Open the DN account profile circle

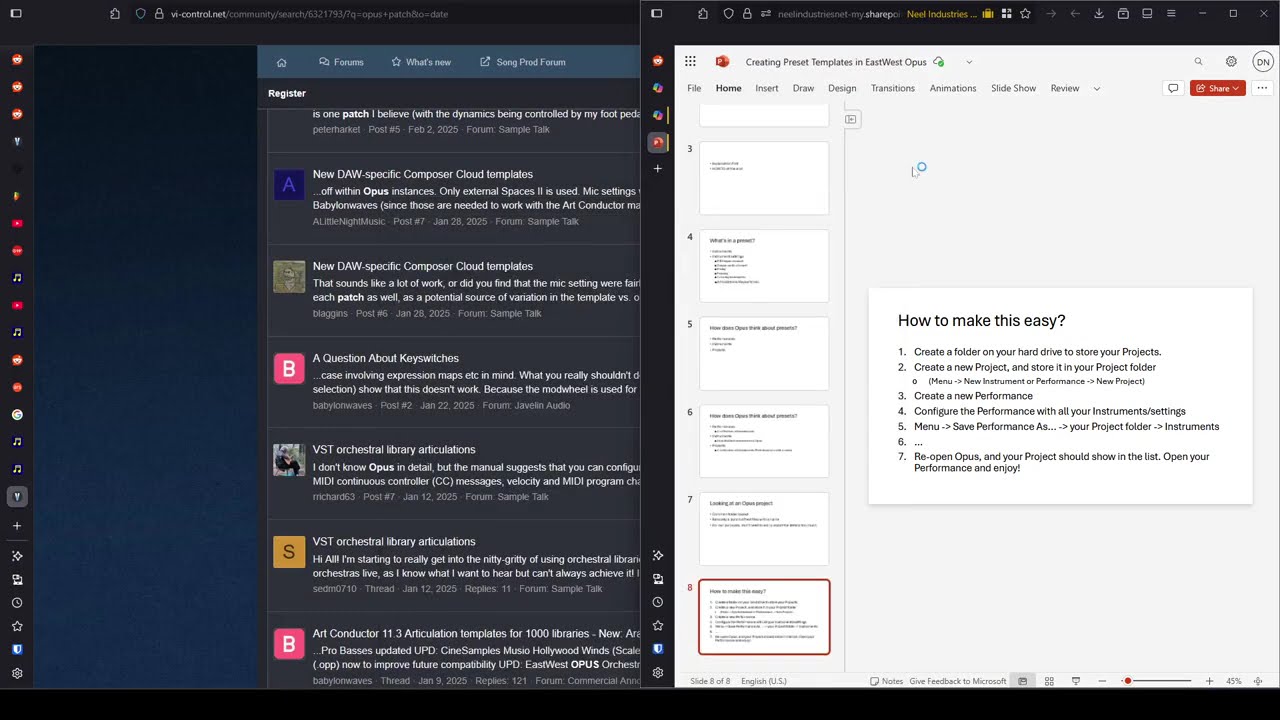(x=1262, y=62)
